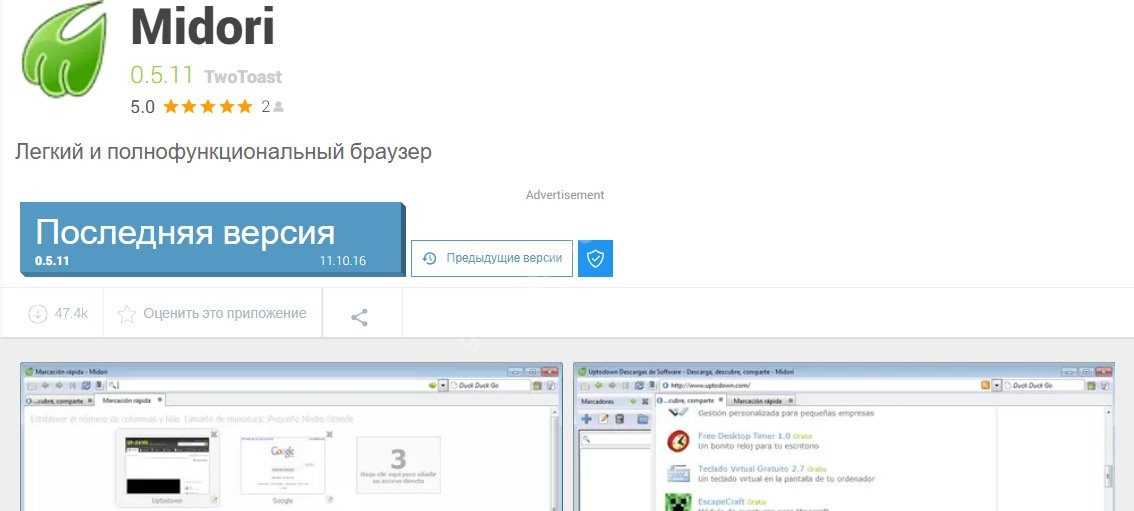The height and width of the screenshot is (511, 1134).
Task: Click the Advertisement label
Action: (565, 195)
